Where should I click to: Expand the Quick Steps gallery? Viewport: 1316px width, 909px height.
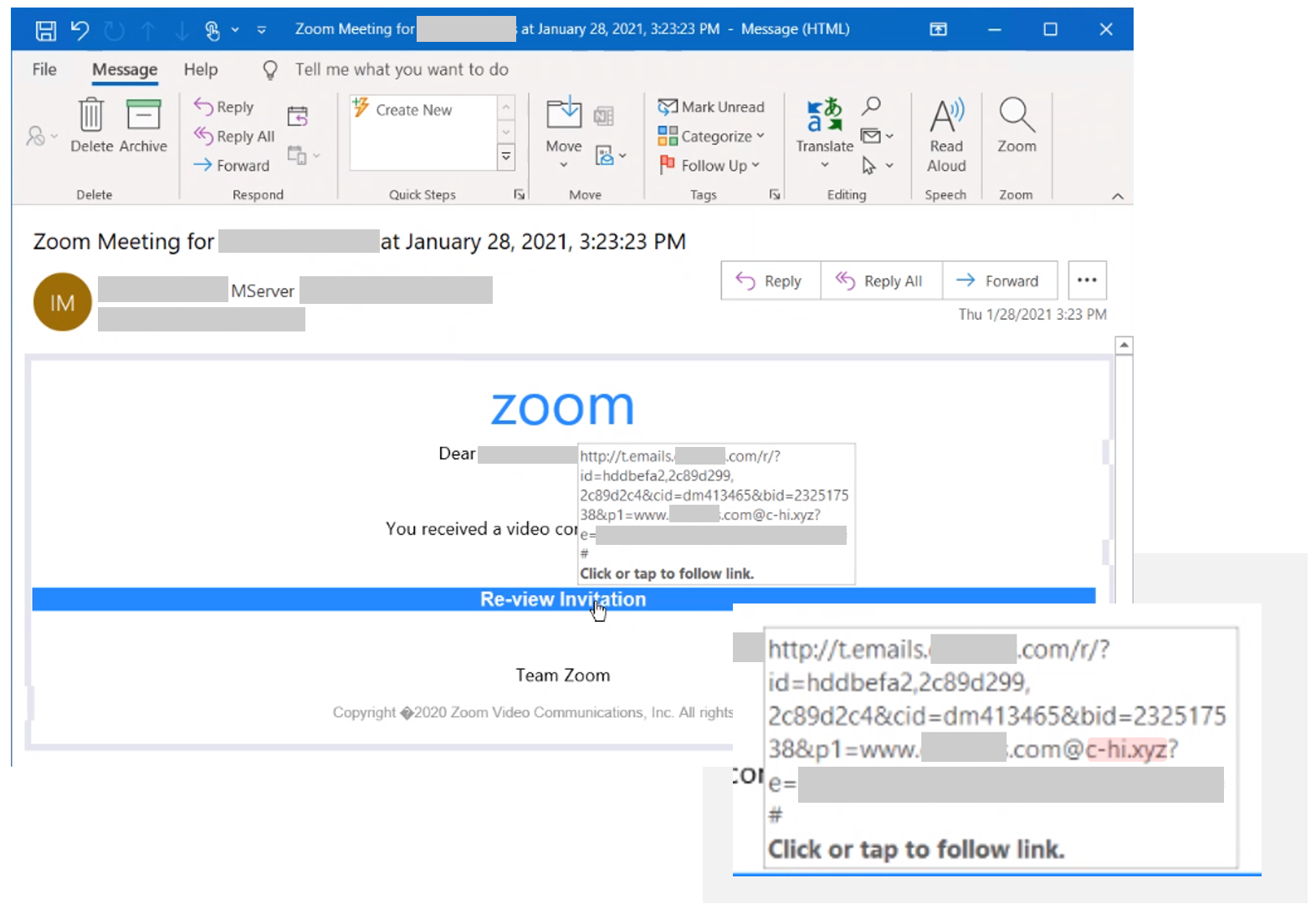pyautogui.click(x=506, y=157)
